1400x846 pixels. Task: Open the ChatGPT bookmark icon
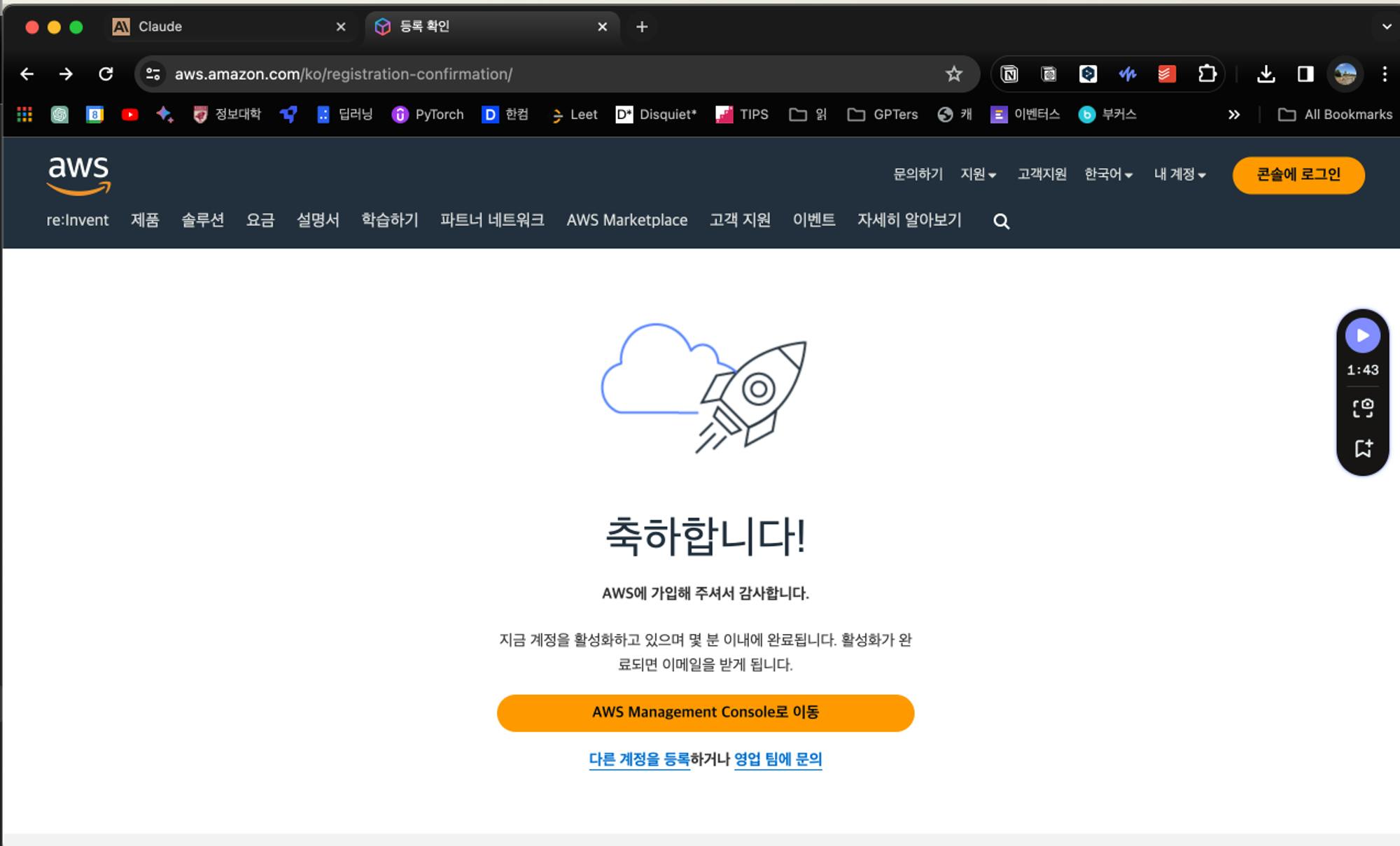coord(59,114)
